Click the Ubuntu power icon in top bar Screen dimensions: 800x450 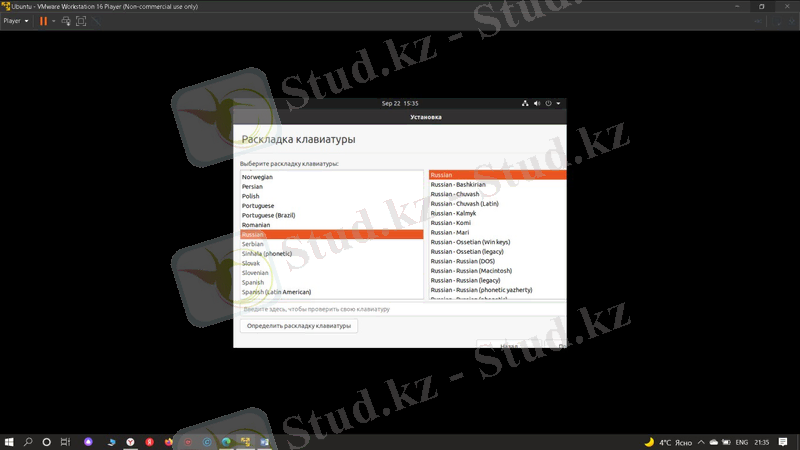pos(548,103)
